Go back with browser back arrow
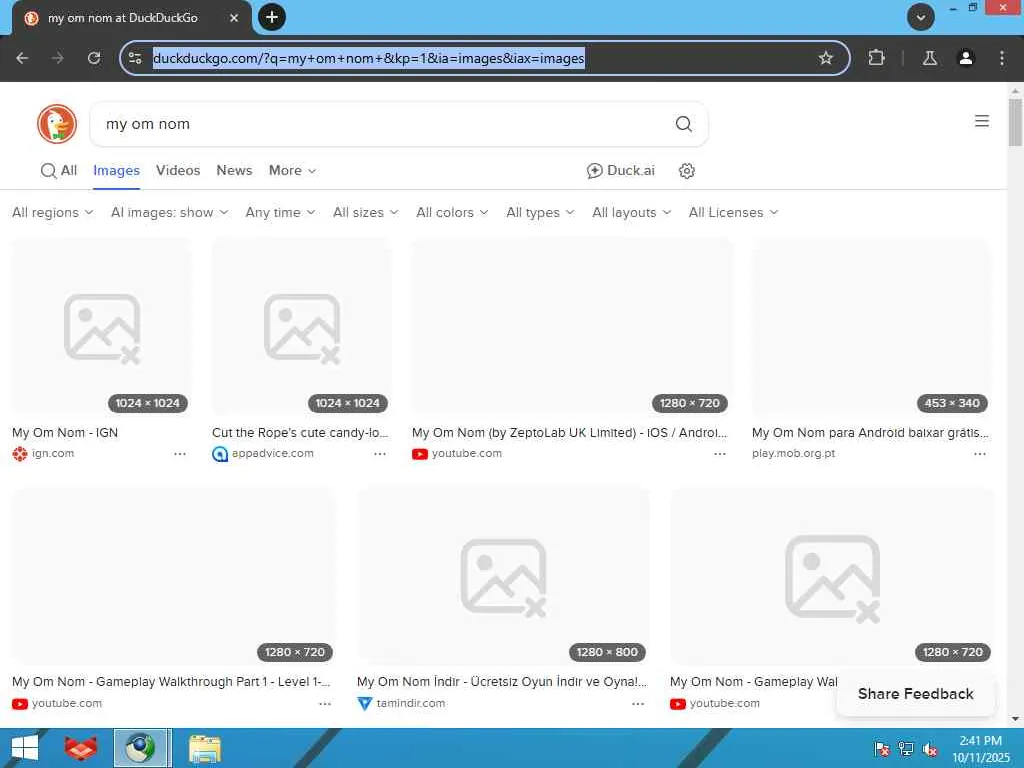Screen dimensions: 1024x768 (22, 58)
